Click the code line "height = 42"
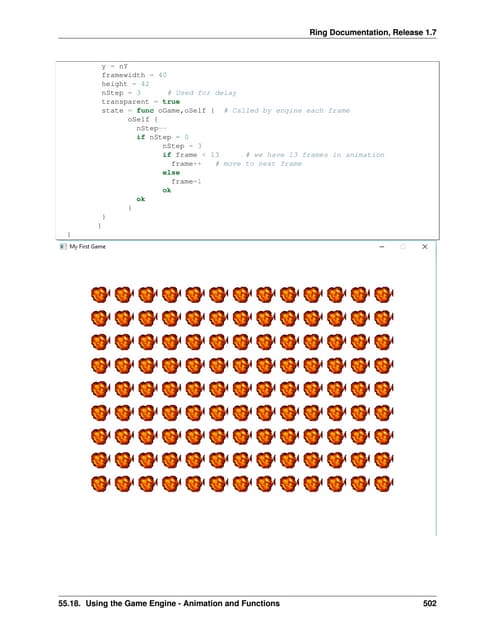This screenshot has height=640, width=495. tap(125, 84)
